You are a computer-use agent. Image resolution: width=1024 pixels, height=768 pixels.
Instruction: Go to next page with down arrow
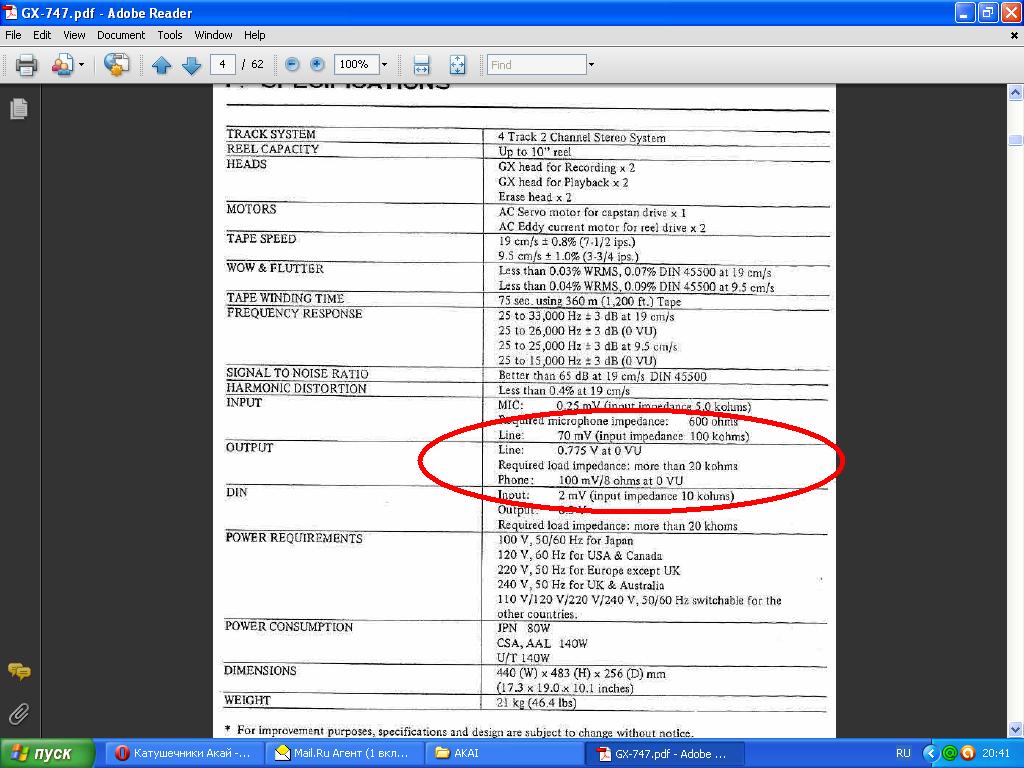(191, 65)
